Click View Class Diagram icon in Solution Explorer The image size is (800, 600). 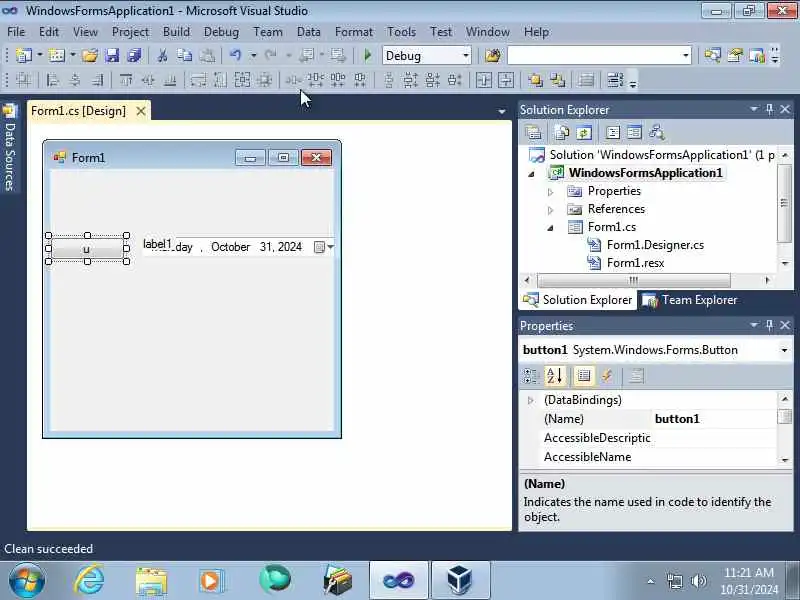(x=657, y=133)
